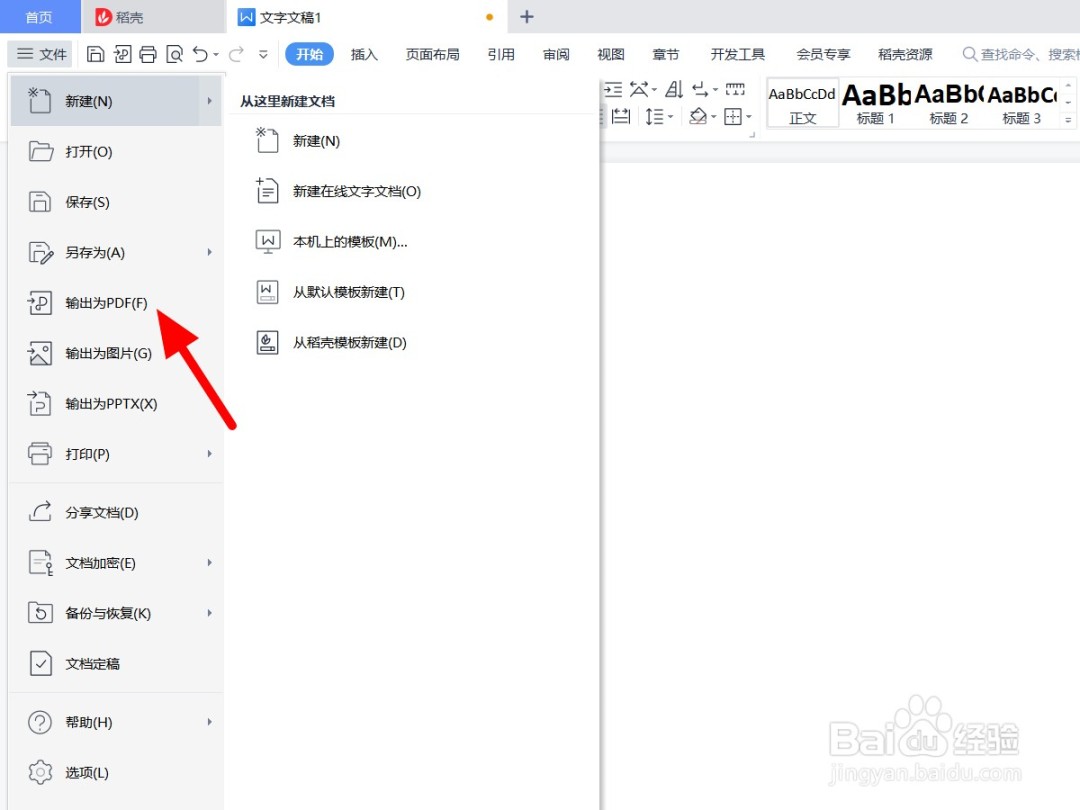Screen dimensions: 1080x810
Task: Click the 查找命令 search box
Action: [1021, 54]
